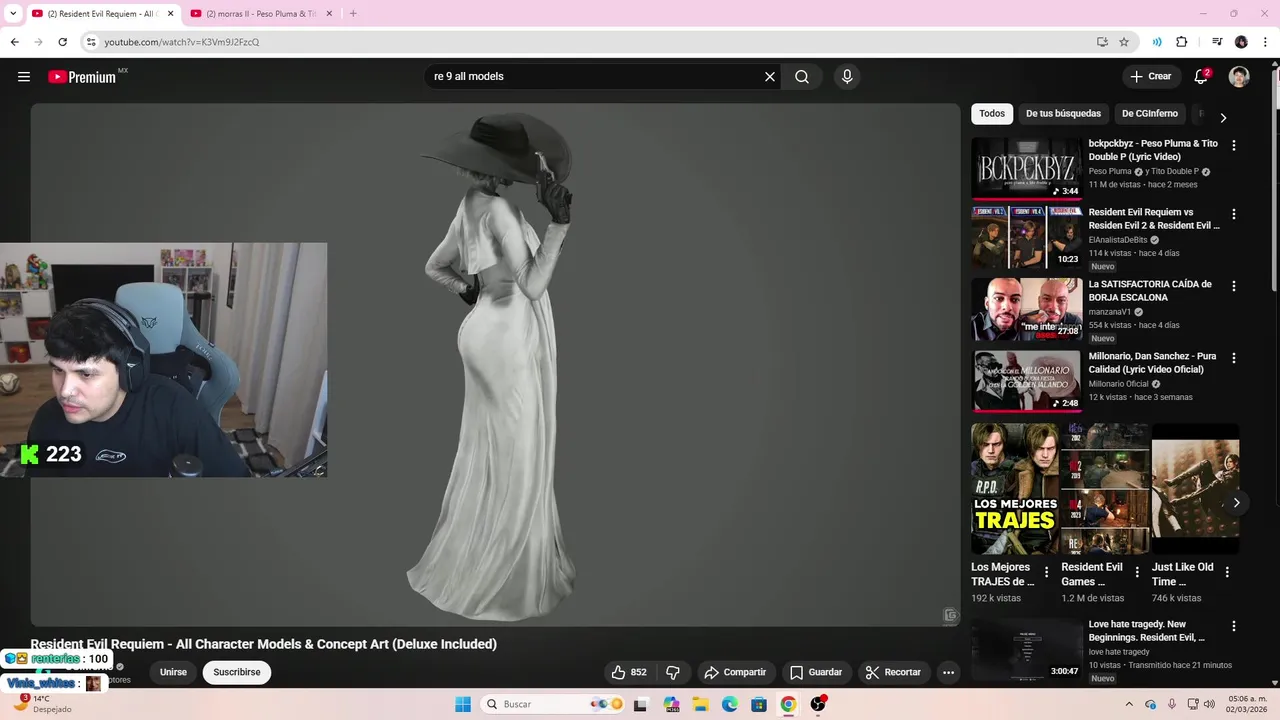The height and width of the screenshot is (720, 1280).
Task: Open the tab search dropdown arrow
Action: [12, 14]
